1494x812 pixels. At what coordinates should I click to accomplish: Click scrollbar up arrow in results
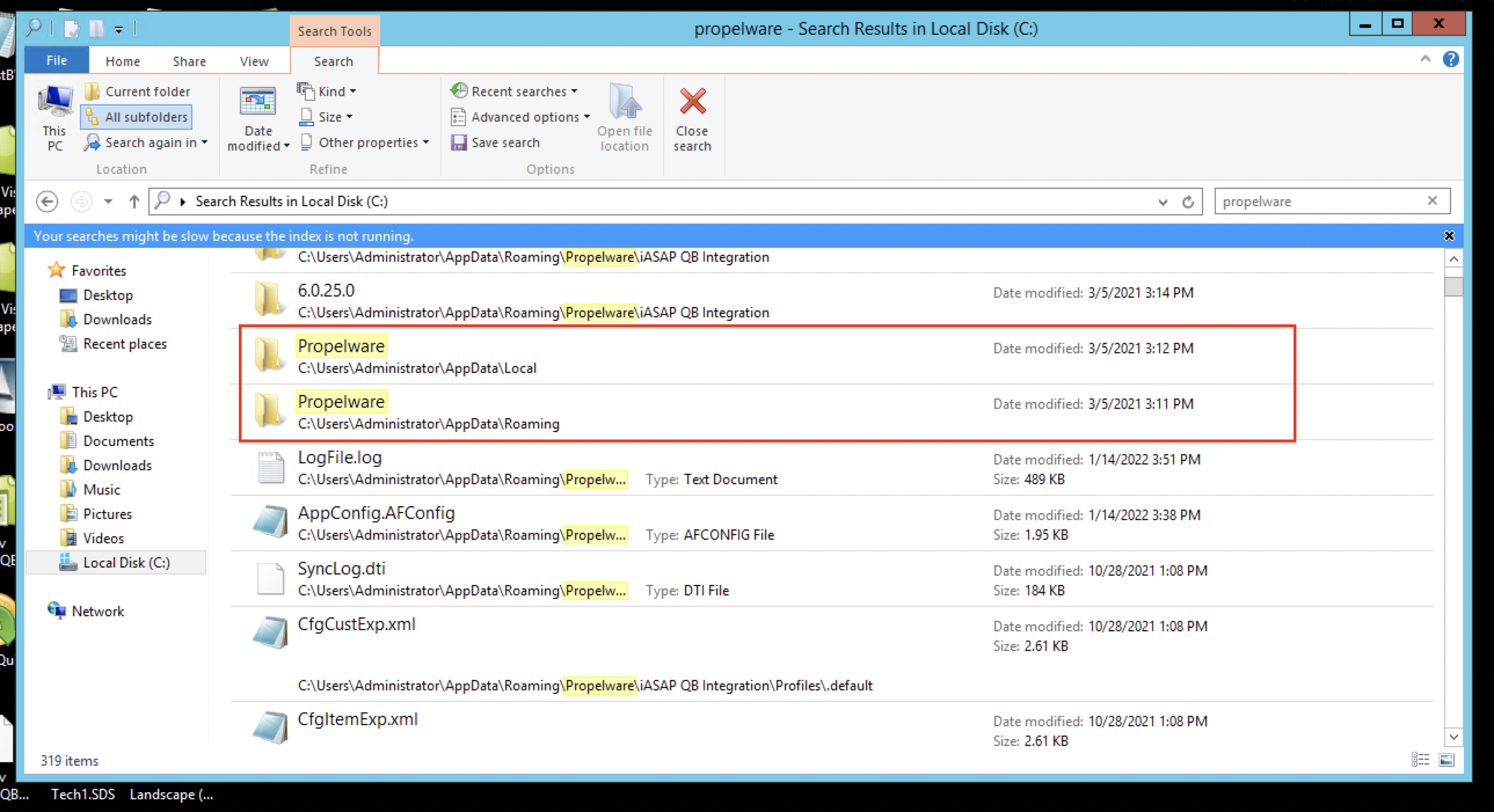click(1453, 259)
